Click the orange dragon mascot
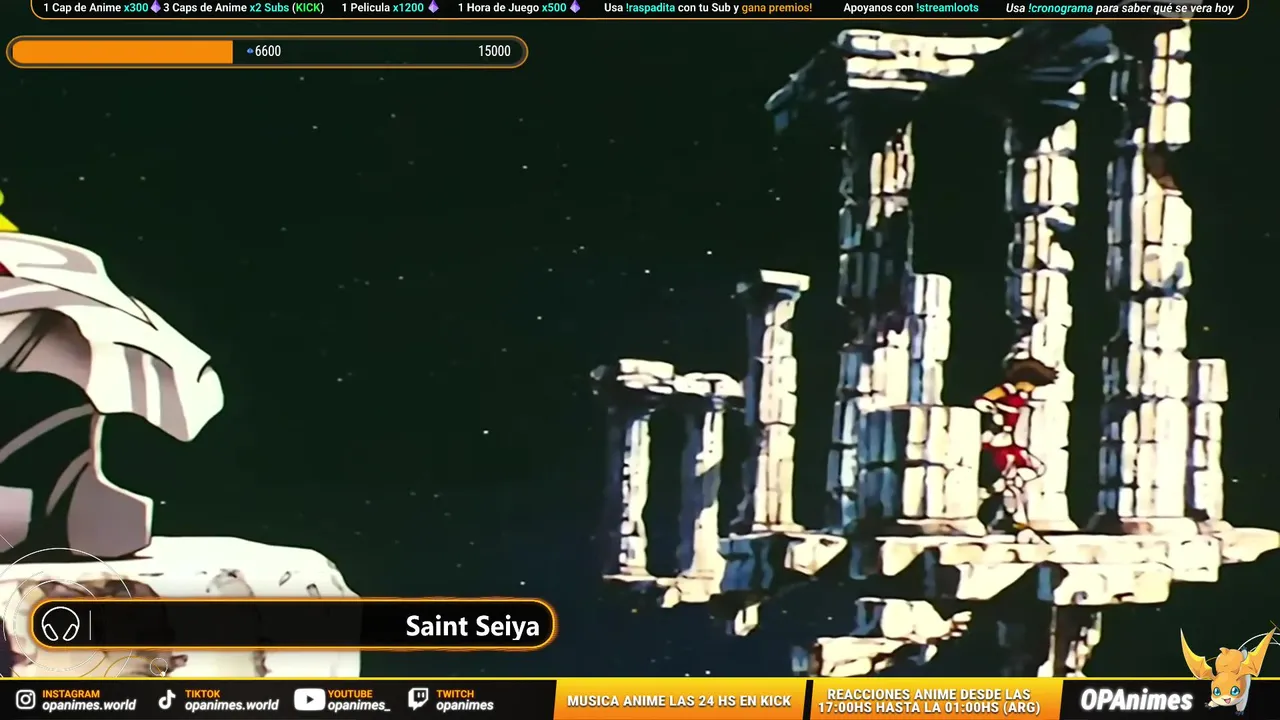Screen dimensions: 1280x720 point(1226,671)
